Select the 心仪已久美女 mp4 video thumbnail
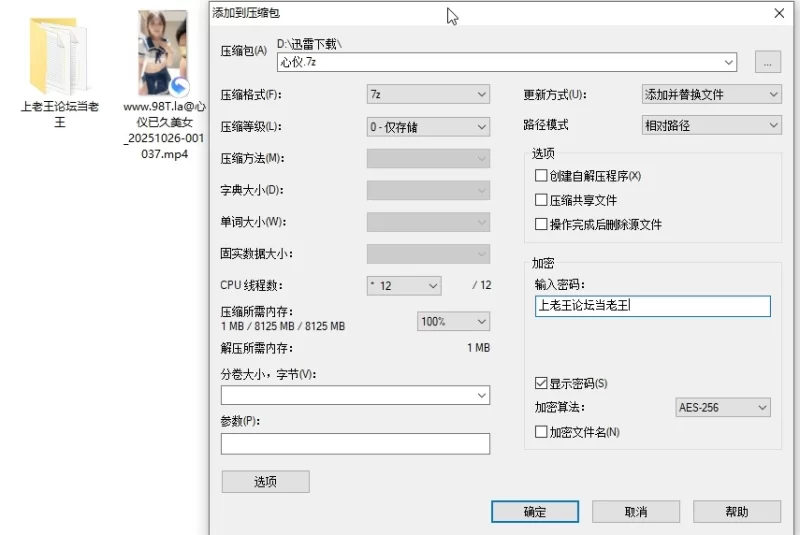 [163, 53]
